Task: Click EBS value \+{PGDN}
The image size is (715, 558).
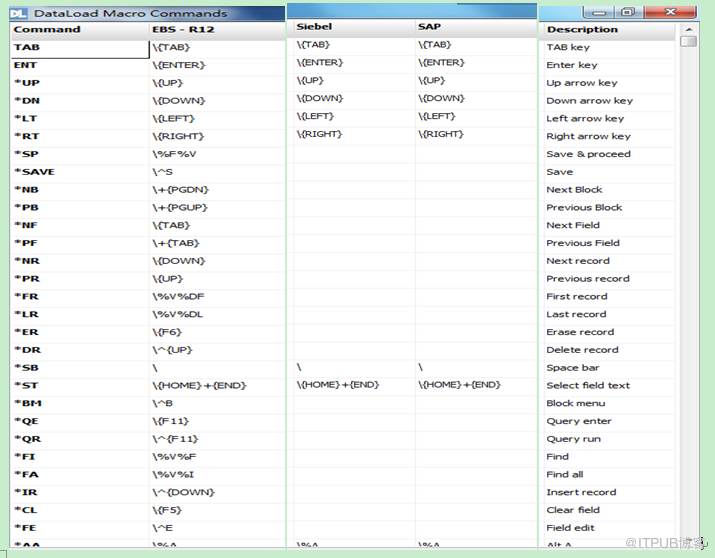Action: pos(181,190)
